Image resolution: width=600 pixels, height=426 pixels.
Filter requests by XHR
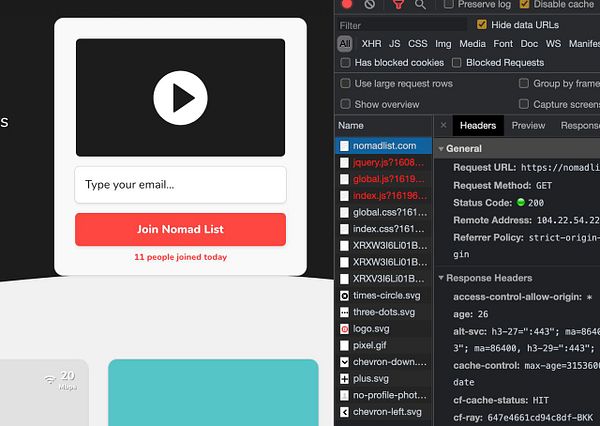click(372, 44)
